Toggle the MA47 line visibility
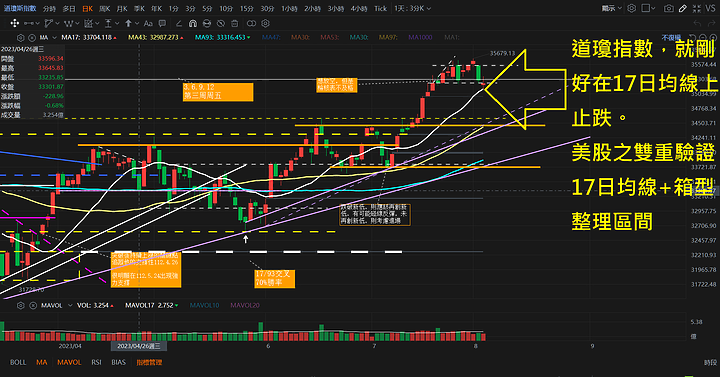 271,38
